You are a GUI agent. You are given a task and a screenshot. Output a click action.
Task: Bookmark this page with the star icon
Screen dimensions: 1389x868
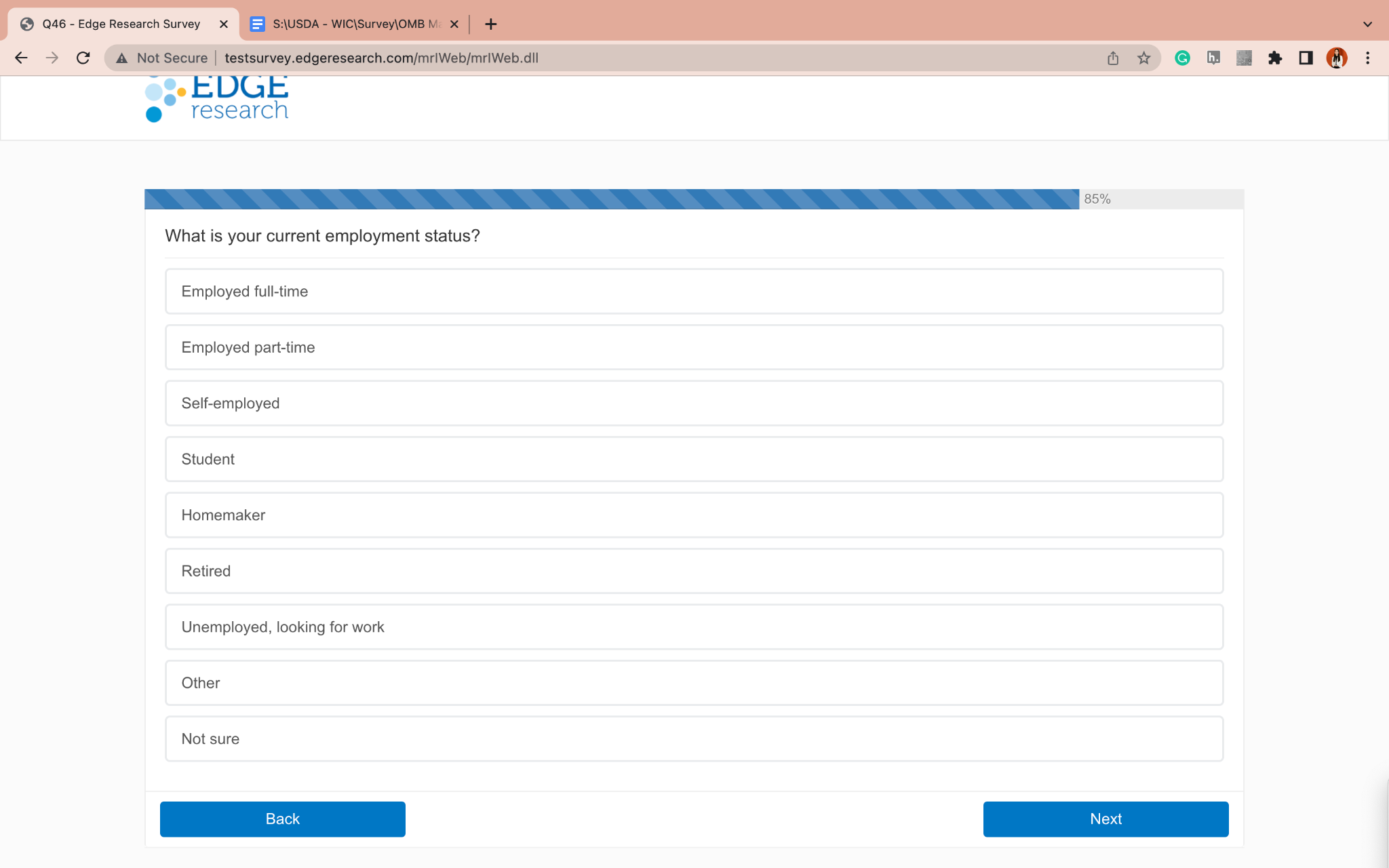(x=1144, y=58)
